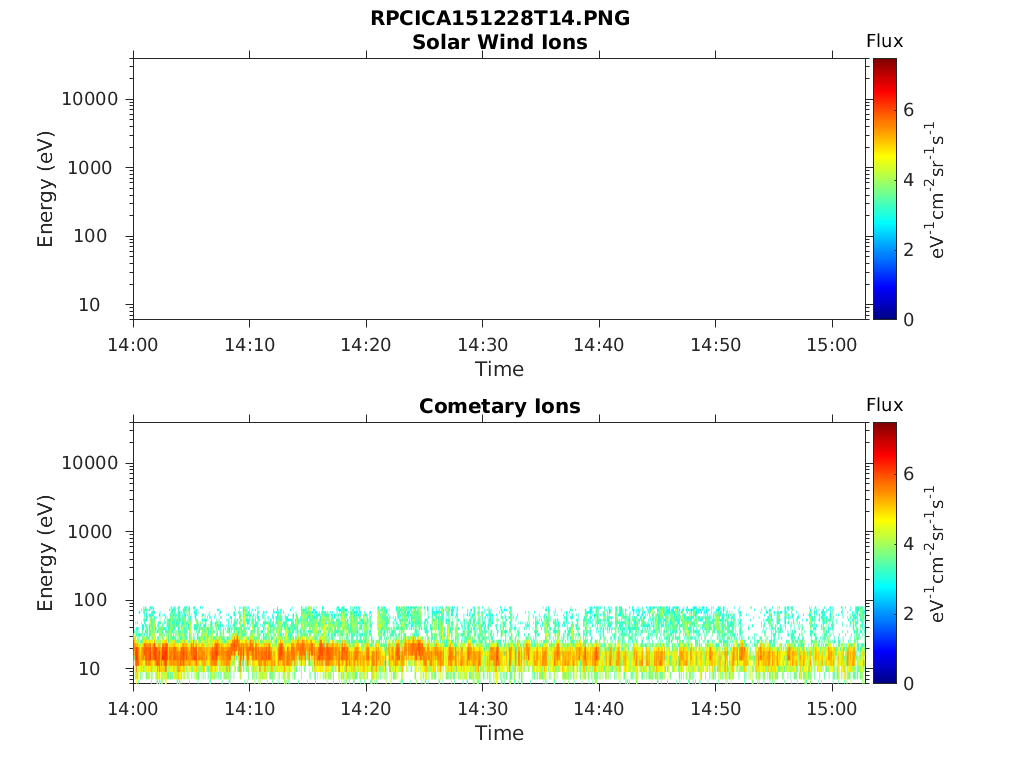Screen dimensions: 1024x768
Task: Click the 10 energy tick in Cometary Ions plot
Action: 89,668
